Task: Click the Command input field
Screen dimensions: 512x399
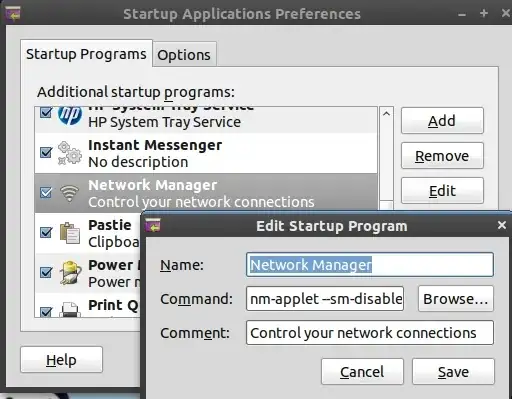Action: pos(325,299)
